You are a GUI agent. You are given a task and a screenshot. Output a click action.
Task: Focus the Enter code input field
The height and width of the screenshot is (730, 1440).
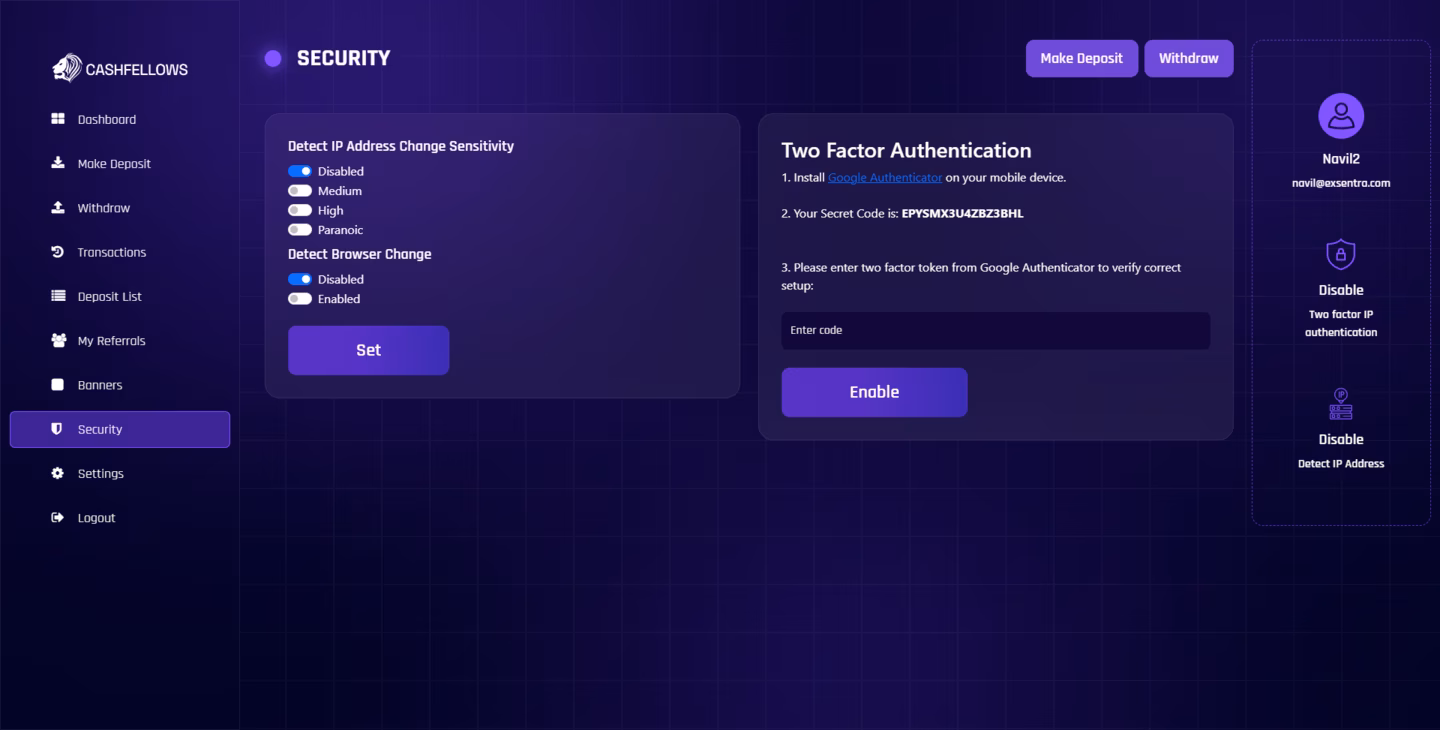[x=995, y=330]
